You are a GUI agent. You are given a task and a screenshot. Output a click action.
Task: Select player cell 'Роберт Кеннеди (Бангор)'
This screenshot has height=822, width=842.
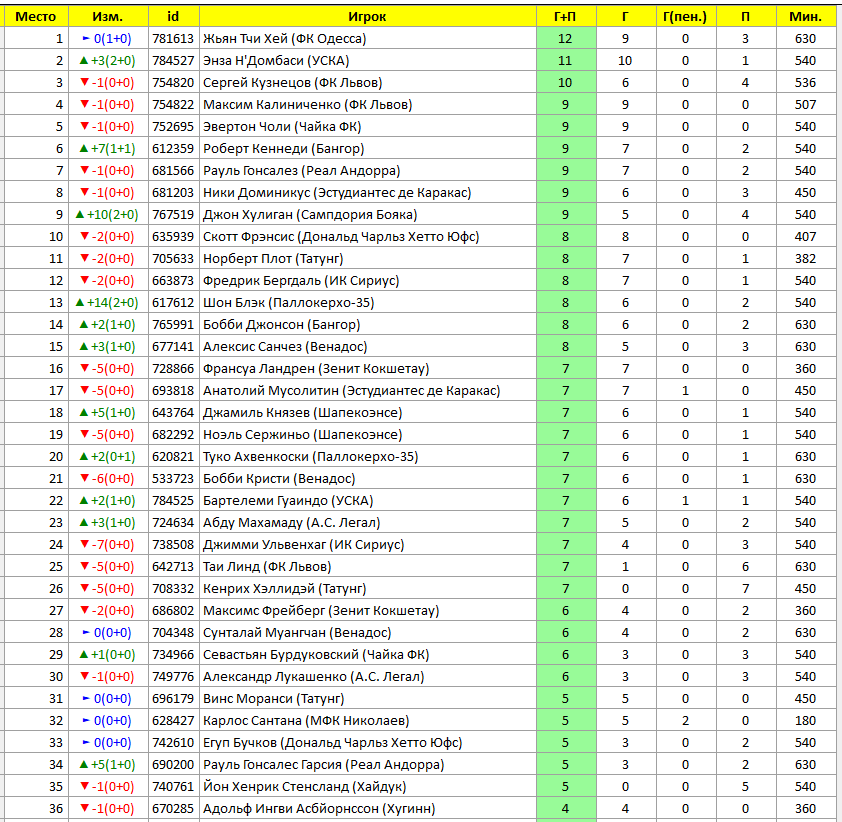367,149
